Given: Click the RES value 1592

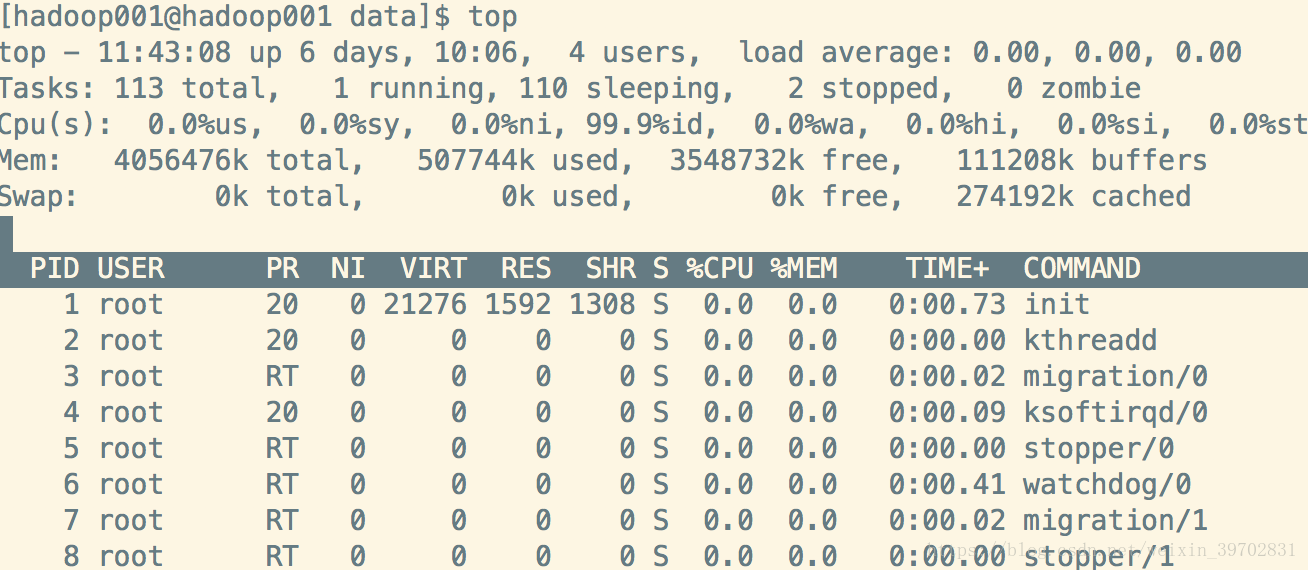Looking at the screenshot, I should tap(518, 304).
